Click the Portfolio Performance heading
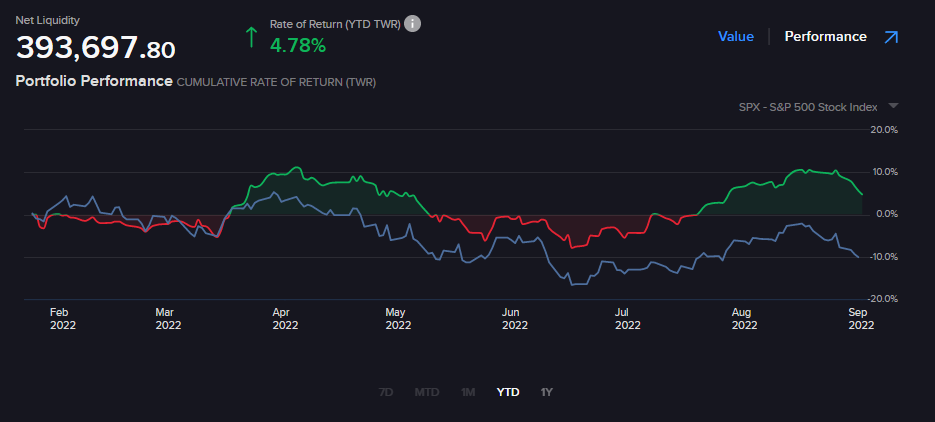The width and height of the screenshot is (935, 422). [x=94, y=81]
